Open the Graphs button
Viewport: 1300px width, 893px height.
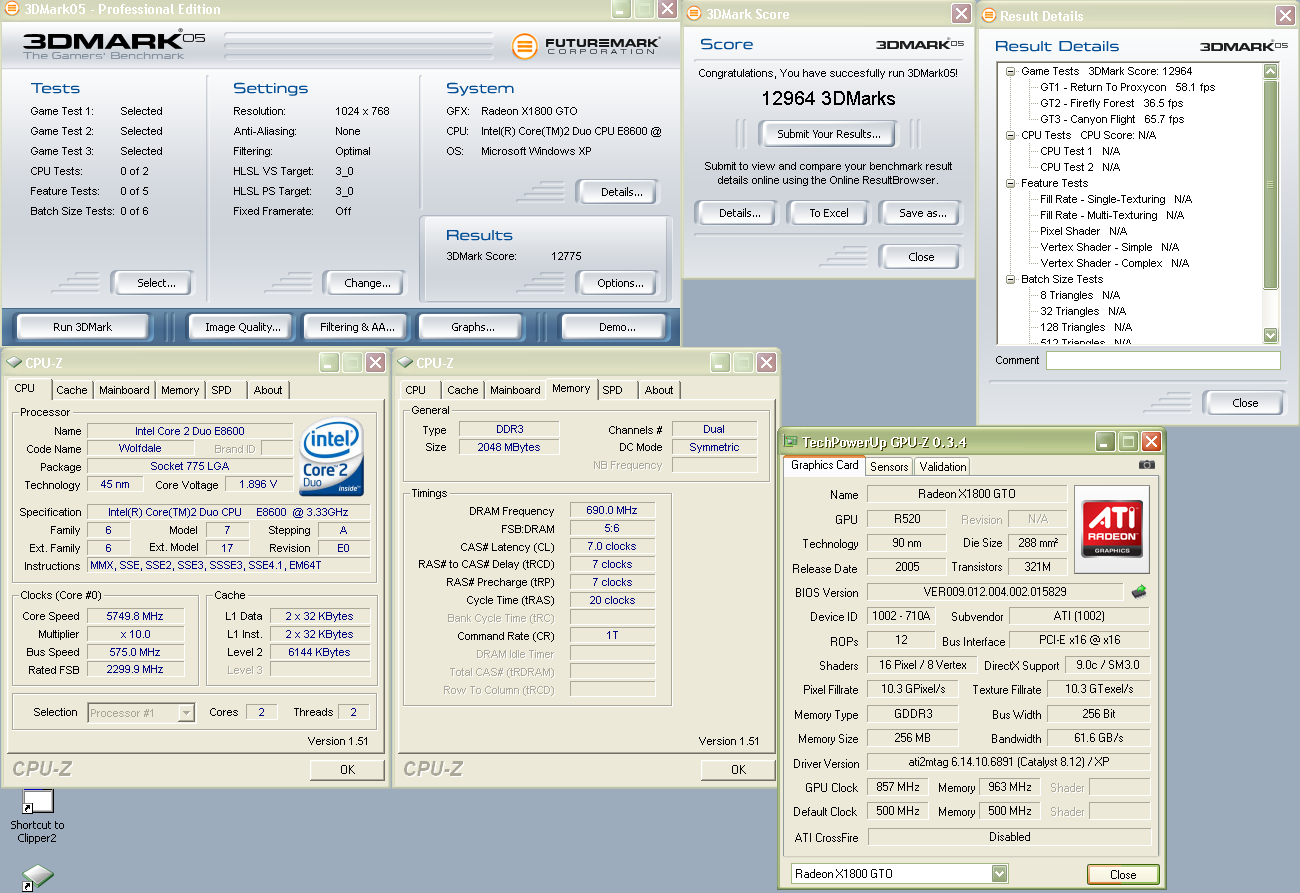(x=473, y=327)
